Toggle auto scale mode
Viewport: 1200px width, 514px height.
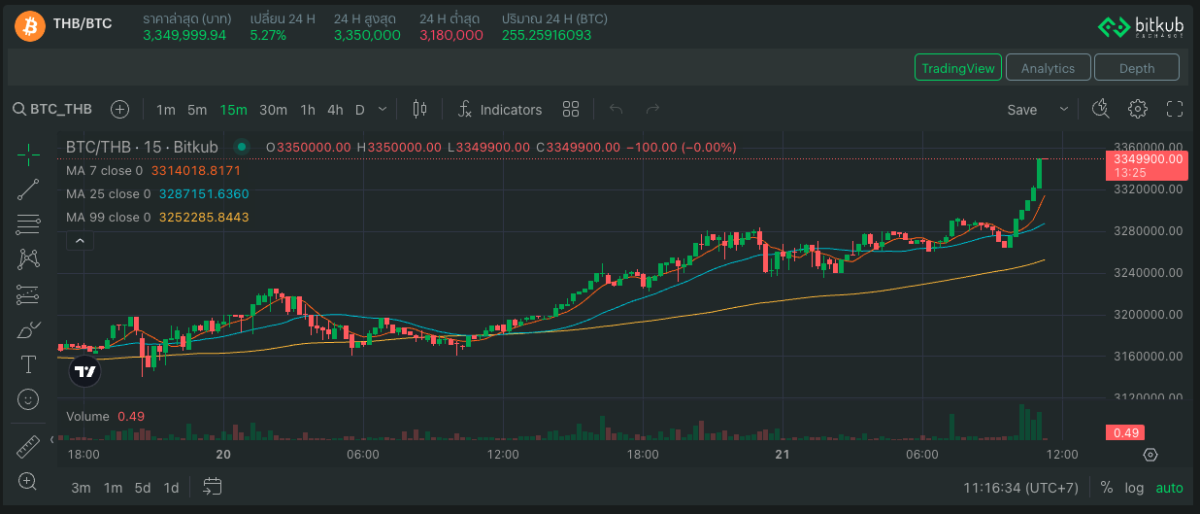[x=1169, y=488]
